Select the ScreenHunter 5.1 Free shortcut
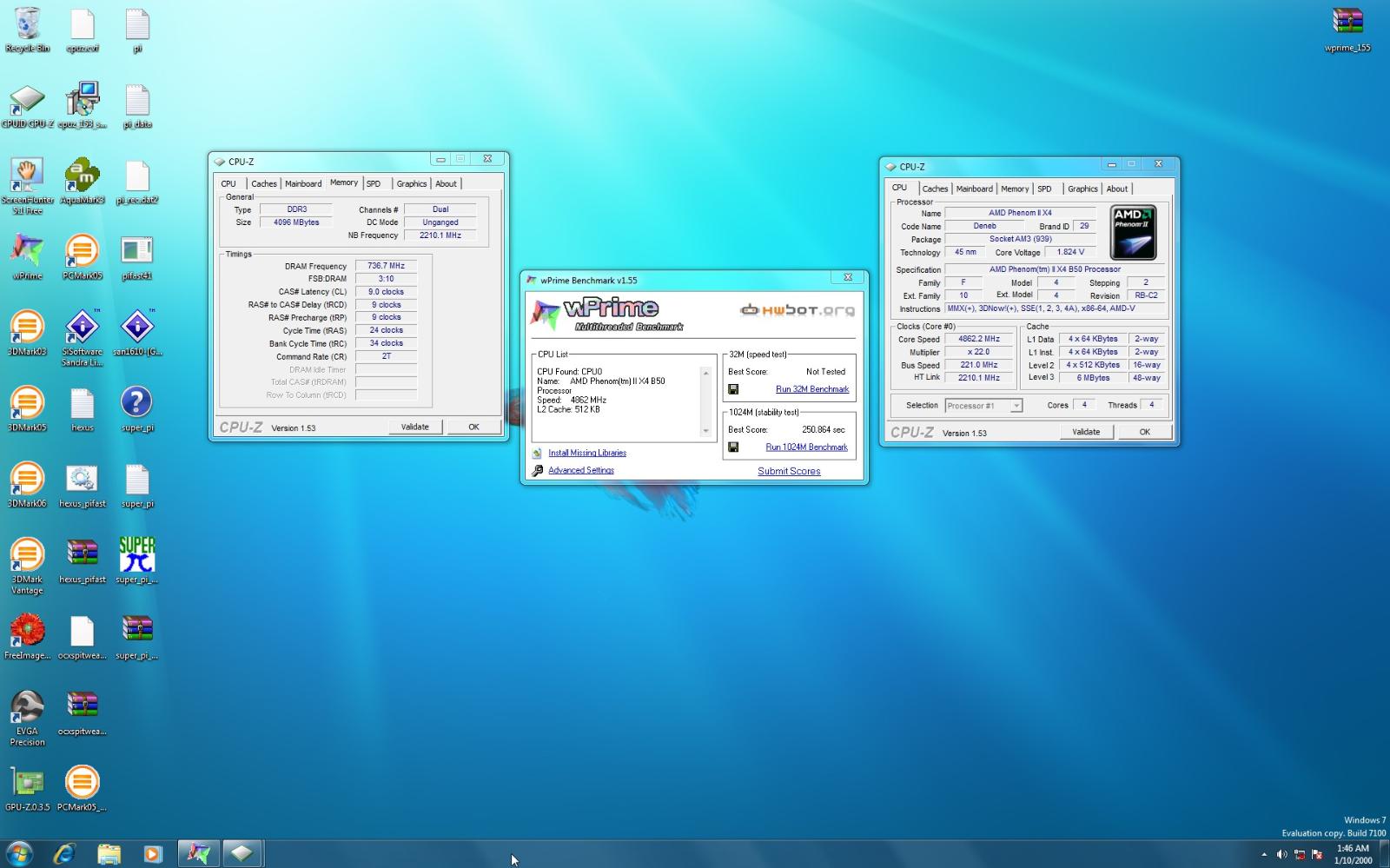This screenshot has height=868, width=1390. (x=27, y=186)
